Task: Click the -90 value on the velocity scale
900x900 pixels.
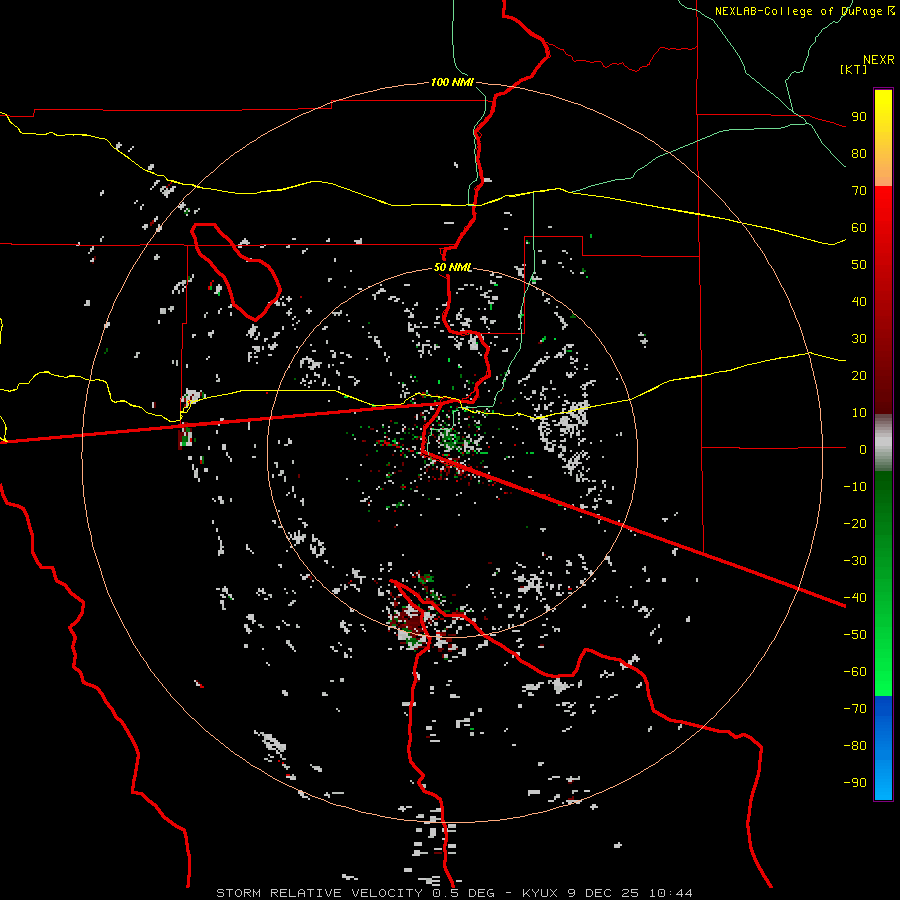Action: point(855,783)
